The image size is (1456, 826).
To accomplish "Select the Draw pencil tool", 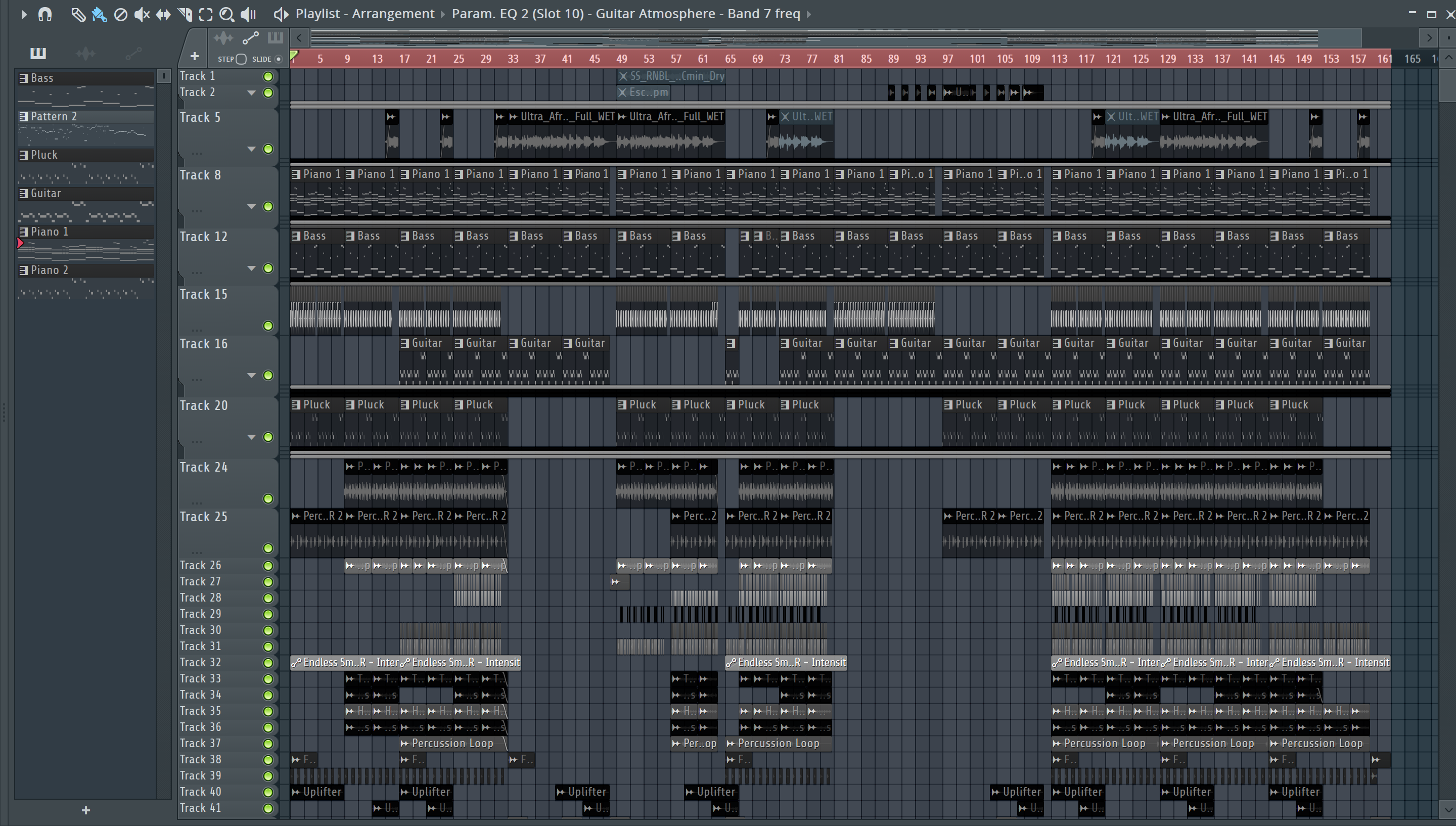I will click(78, 14).
